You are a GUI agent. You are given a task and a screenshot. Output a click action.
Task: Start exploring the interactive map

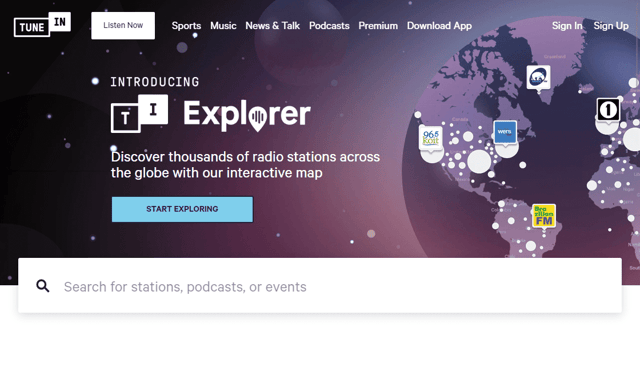click(182, 209)
